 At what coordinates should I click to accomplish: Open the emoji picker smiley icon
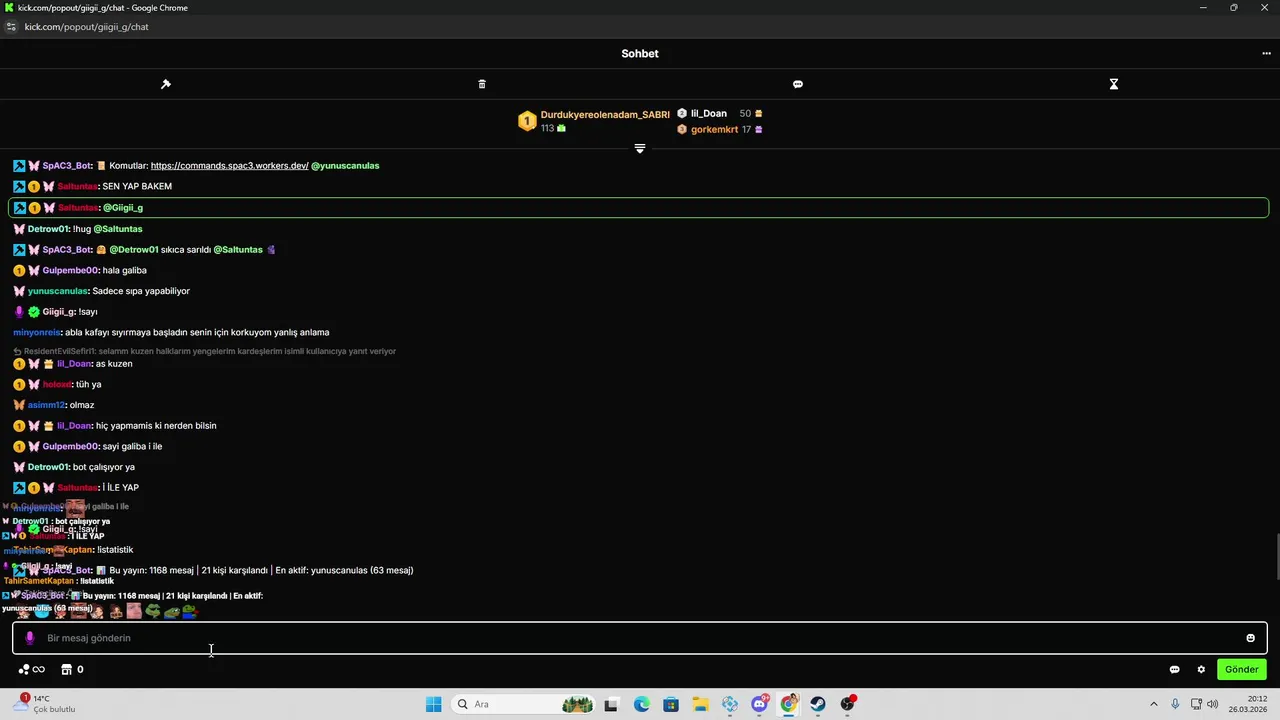(x=1250, y=638)
